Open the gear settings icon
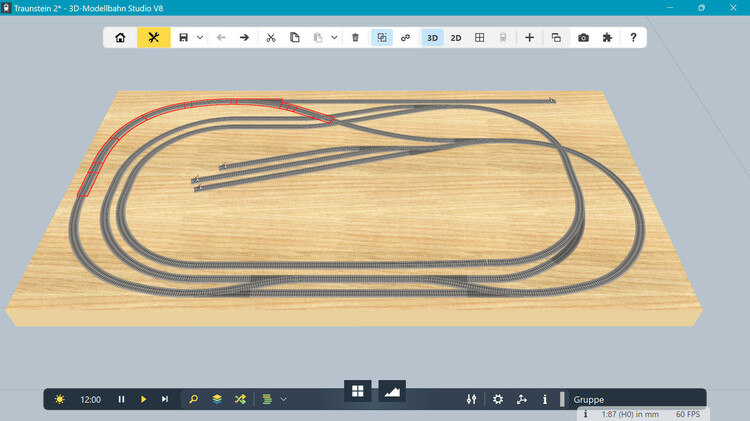This screenshot has height=421, width=750. (498, 399)
